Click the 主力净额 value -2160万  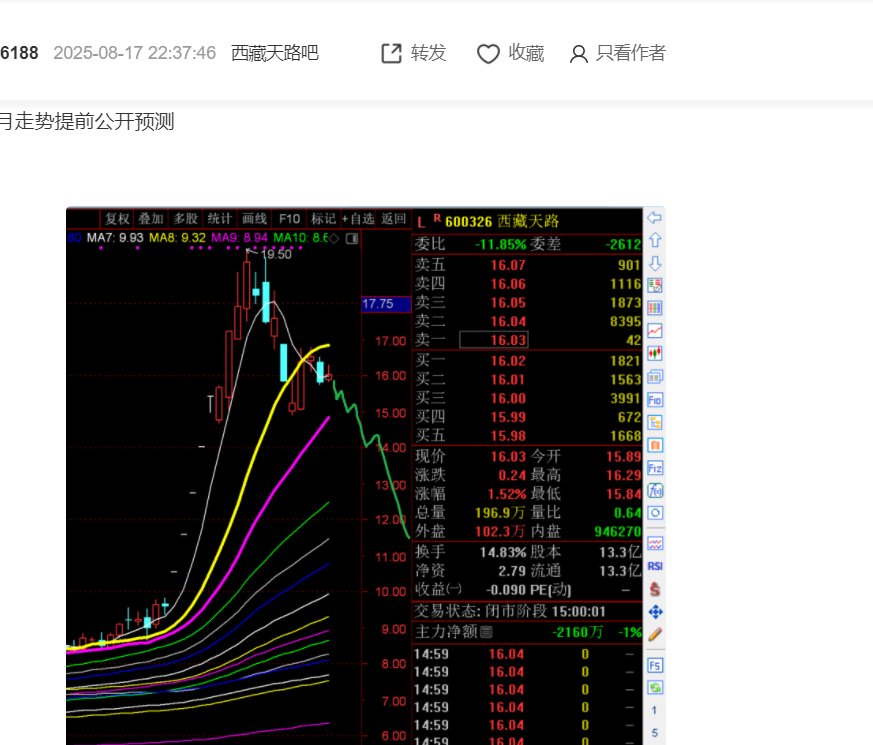point(577,633)
